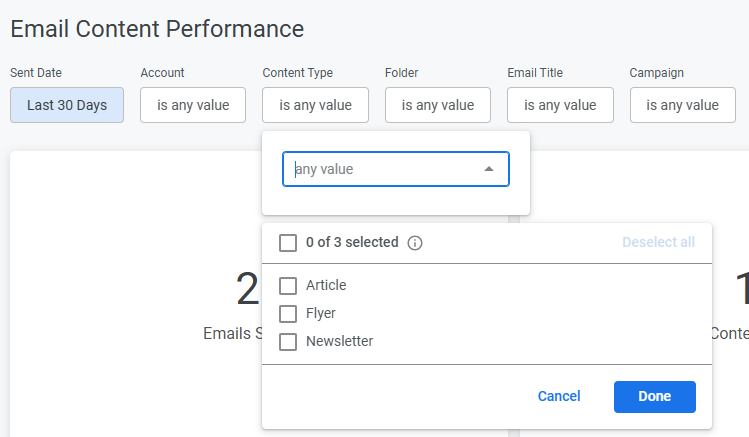Collapse the 'any value' dropdown via its arrow
Viewport: 749px width, 437px height.
point(489,169)
